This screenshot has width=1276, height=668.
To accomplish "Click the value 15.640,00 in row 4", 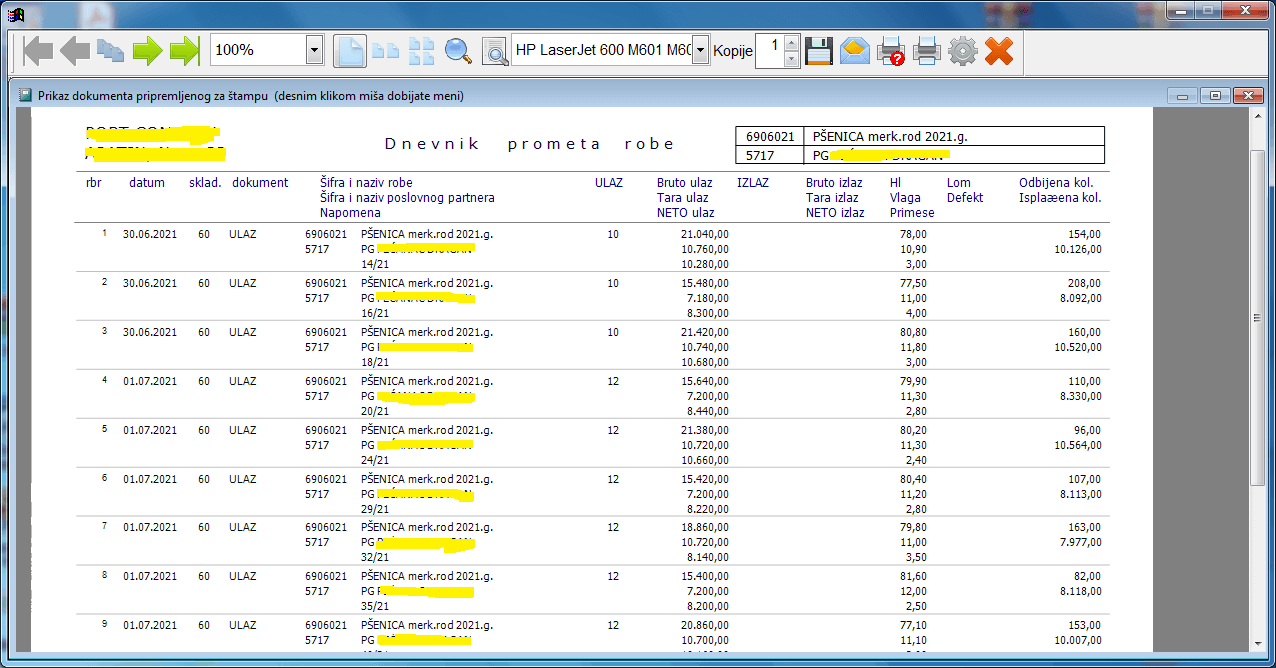I will pyautogui.click(x=704, y=381).
